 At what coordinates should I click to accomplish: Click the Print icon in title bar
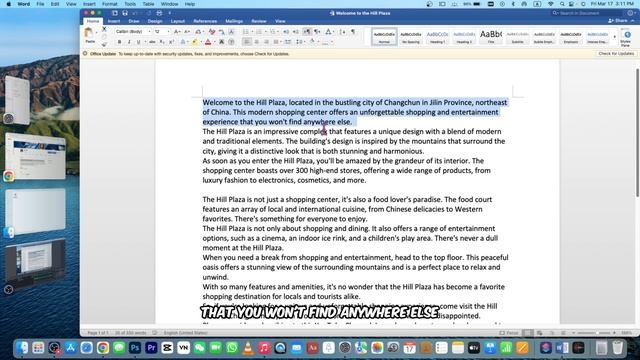click(x=159, y=13)
